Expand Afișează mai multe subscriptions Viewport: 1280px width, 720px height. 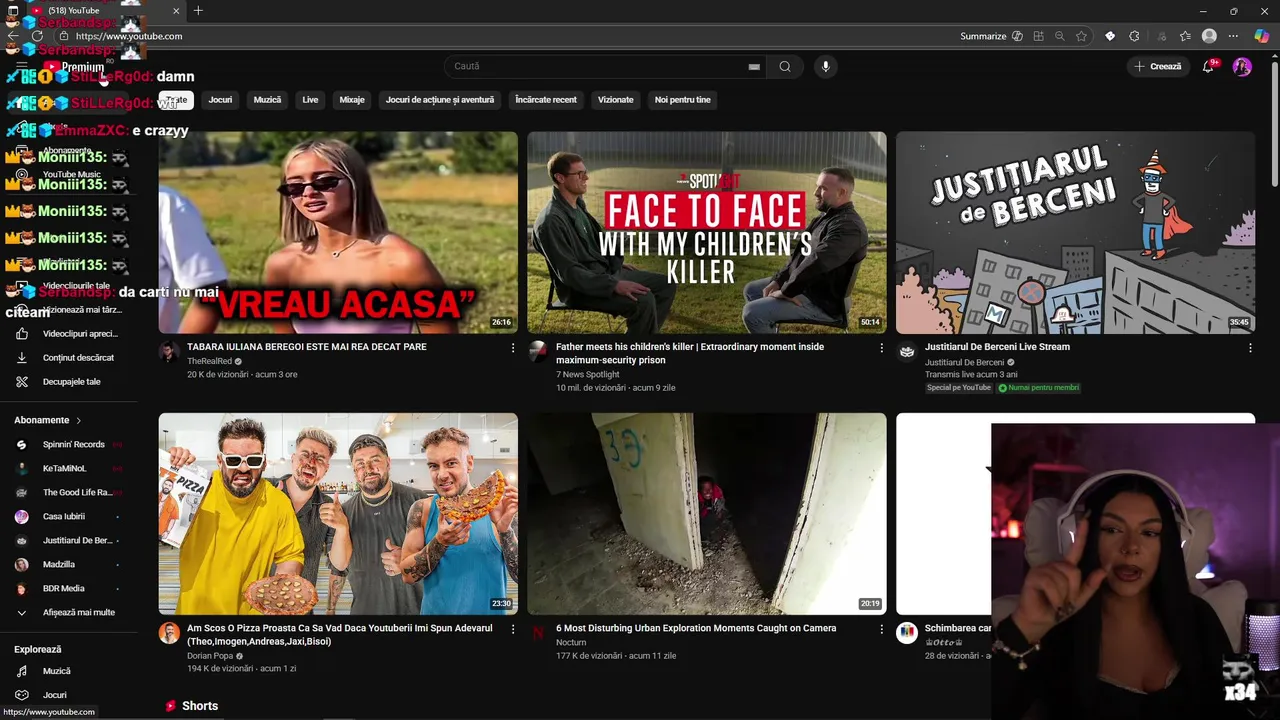(x=69, y=613)
